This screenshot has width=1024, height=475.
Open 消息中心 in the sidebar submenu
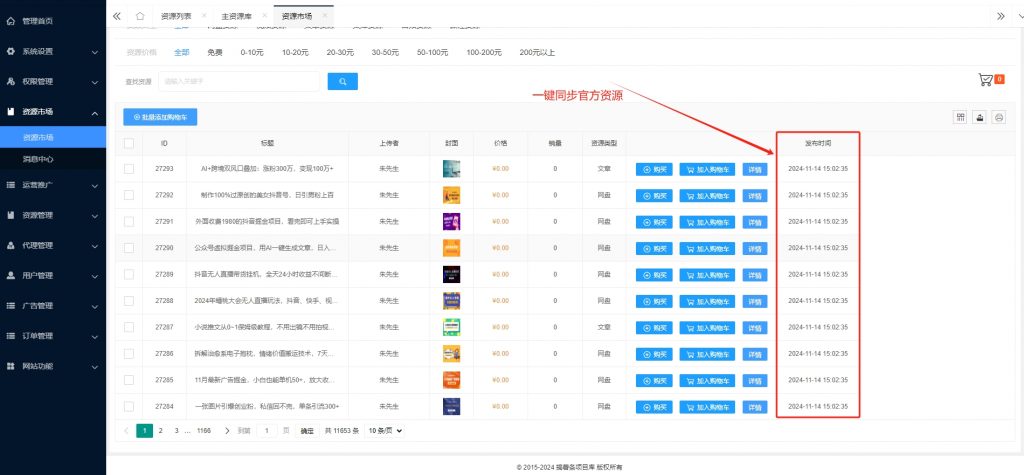(38, 159)
